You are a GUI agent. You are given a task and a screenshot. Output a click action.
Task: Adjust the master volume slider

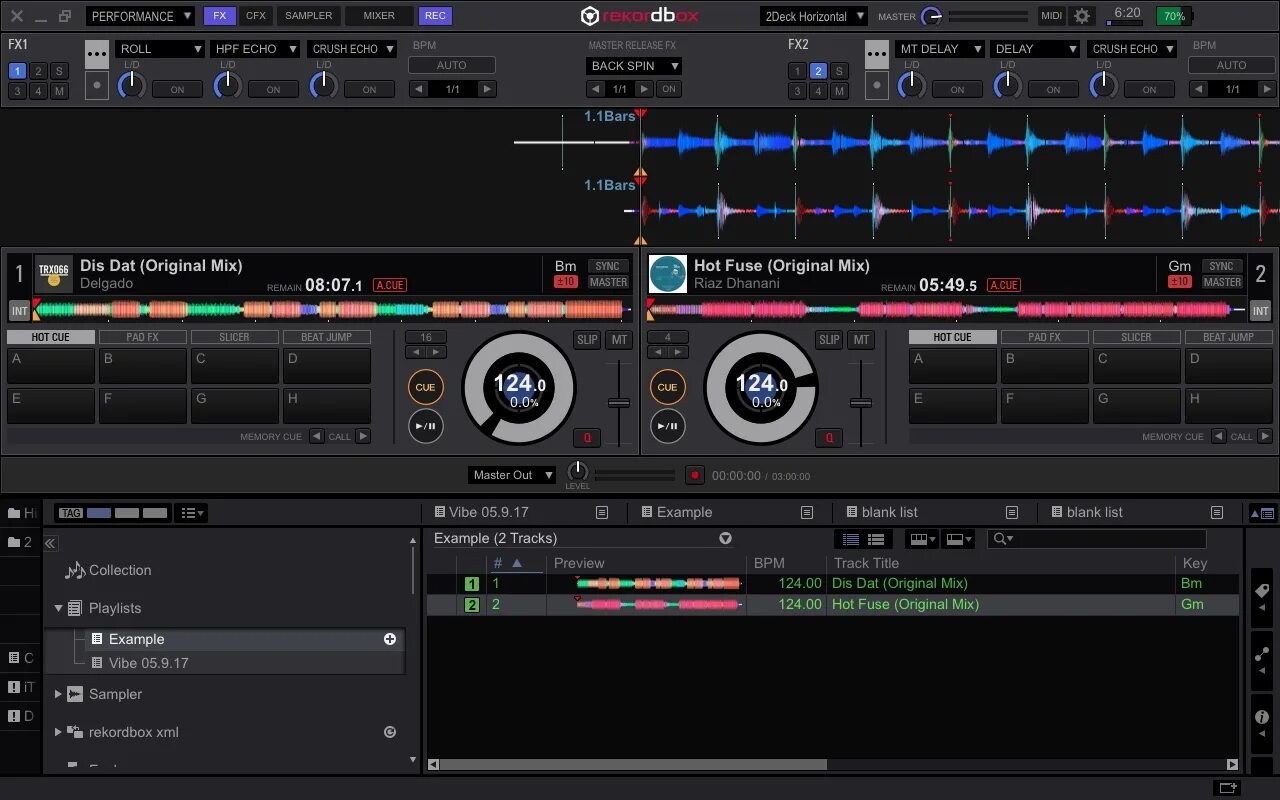(x=987, y=16)
